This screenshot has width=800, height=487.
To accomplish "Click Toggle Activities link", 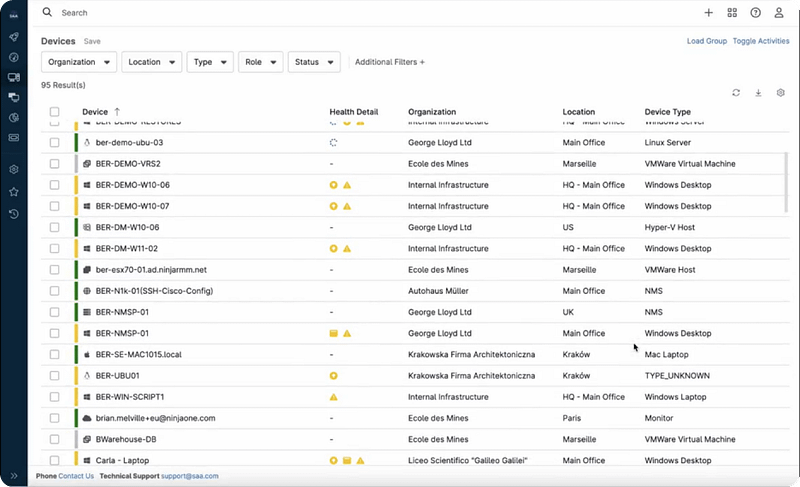I will tap(761, 41).
